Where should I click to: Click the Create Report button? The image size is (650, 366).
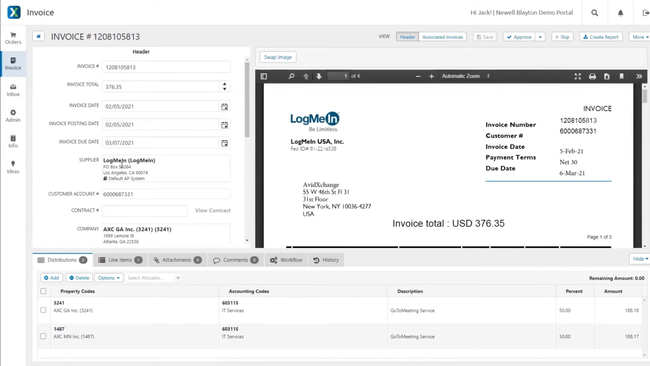[x=601, y=37]
